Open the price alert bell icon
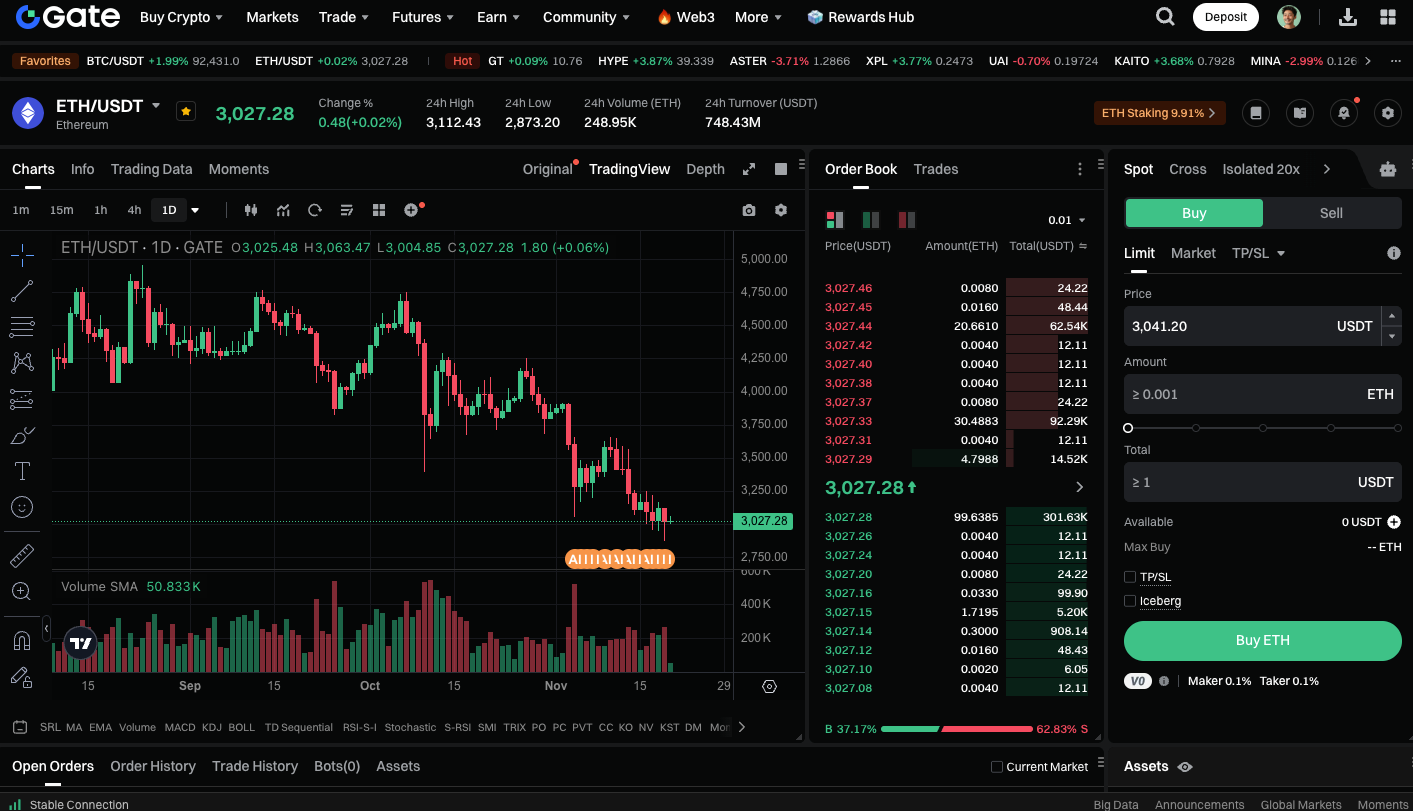 [1344, 113]
